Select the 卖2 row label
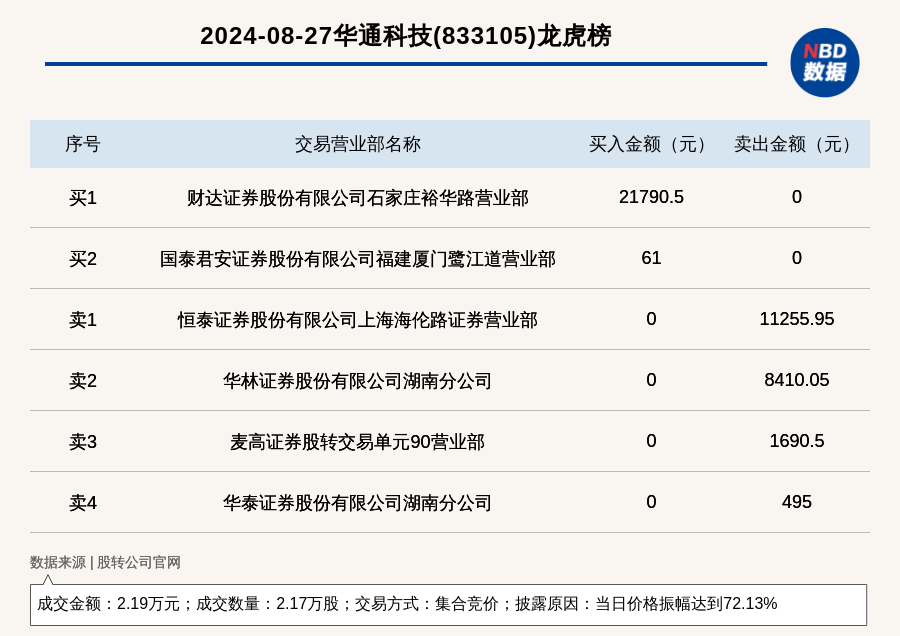This screenshot has width=900, height=636. click(83, 381)
